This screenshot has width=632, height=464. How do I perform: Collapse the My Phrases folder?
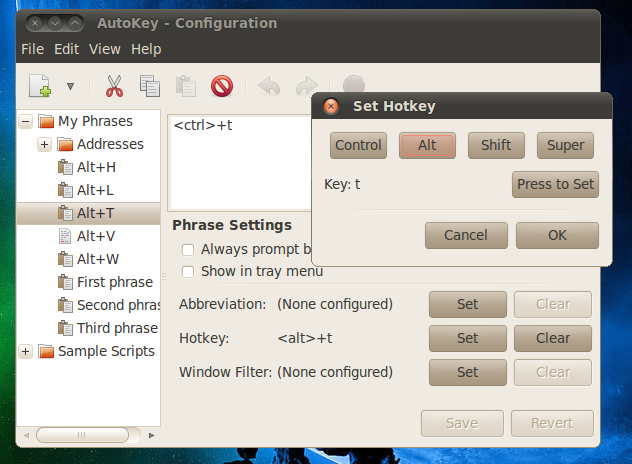point(25,121)
